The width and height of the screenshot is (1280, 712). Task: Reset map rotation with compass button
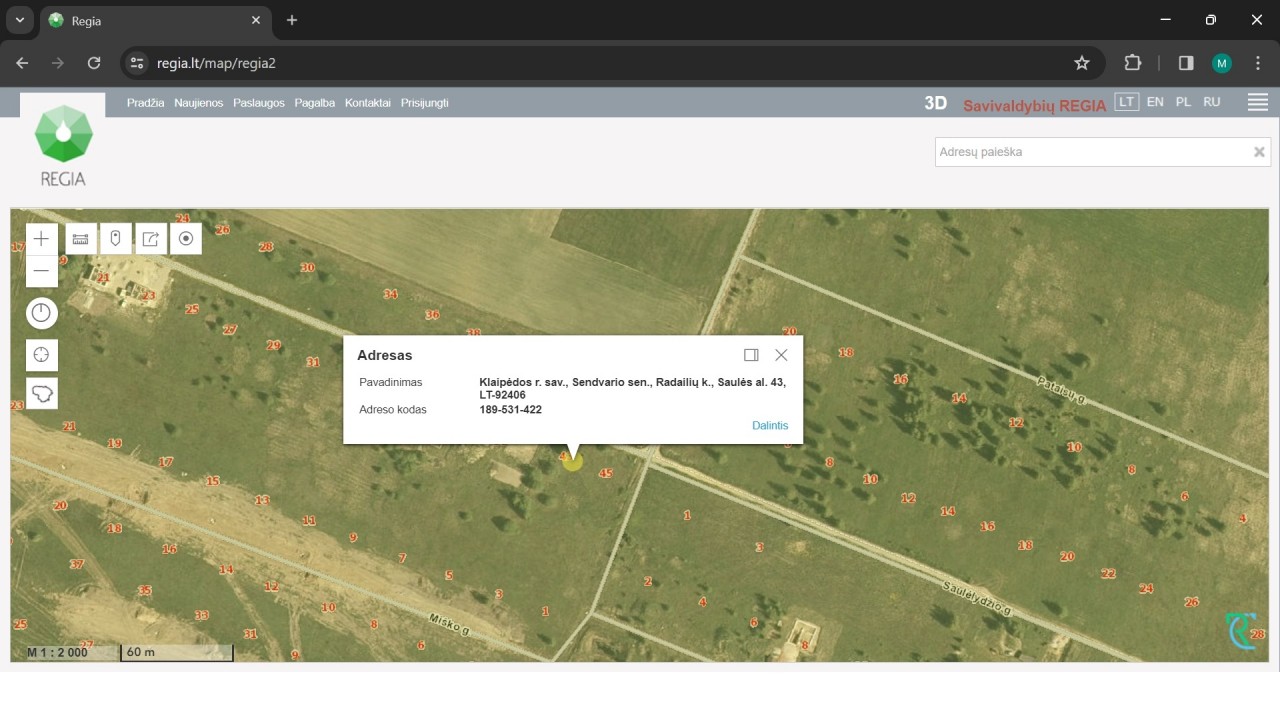[41, 314]
